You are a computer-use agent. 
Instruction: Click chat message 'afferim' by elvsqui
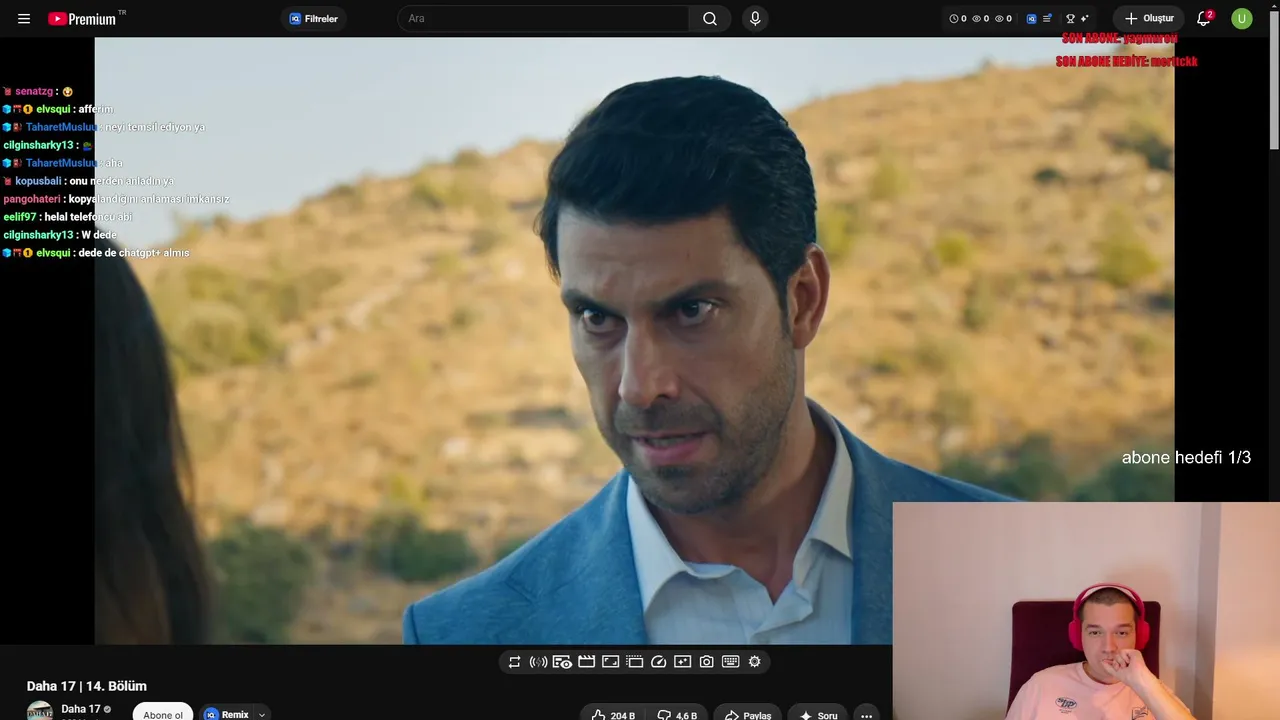(95, 109)
